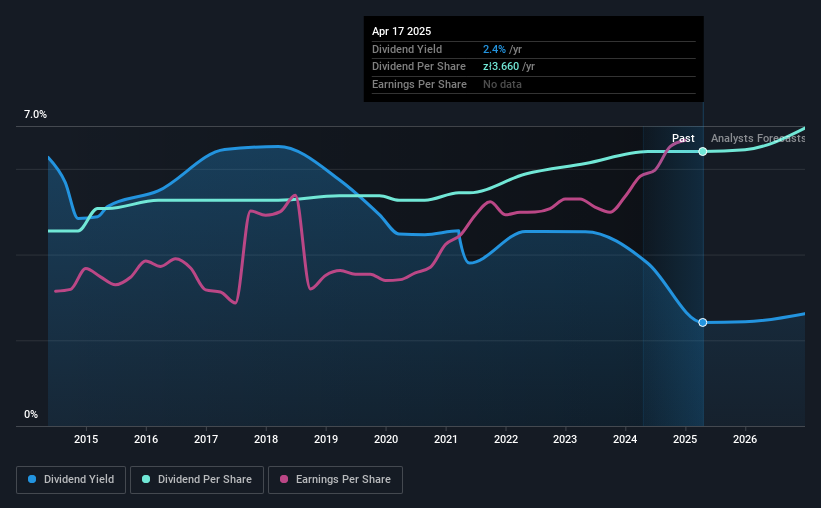Click the 2016 x-axis label
Image resolution: width=821 pixels, height=508 pixels.
point(146,439)
